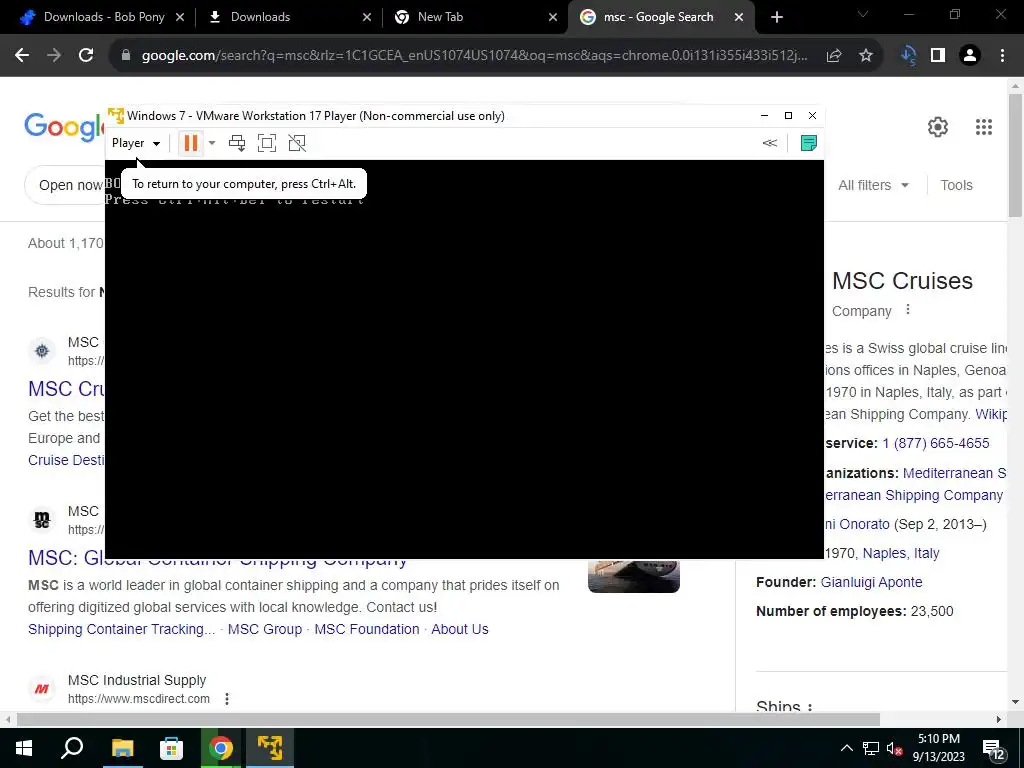Go forward in Chrome
The width and height of the screenshot is (1024, 768).
click(x=54, y=56)
